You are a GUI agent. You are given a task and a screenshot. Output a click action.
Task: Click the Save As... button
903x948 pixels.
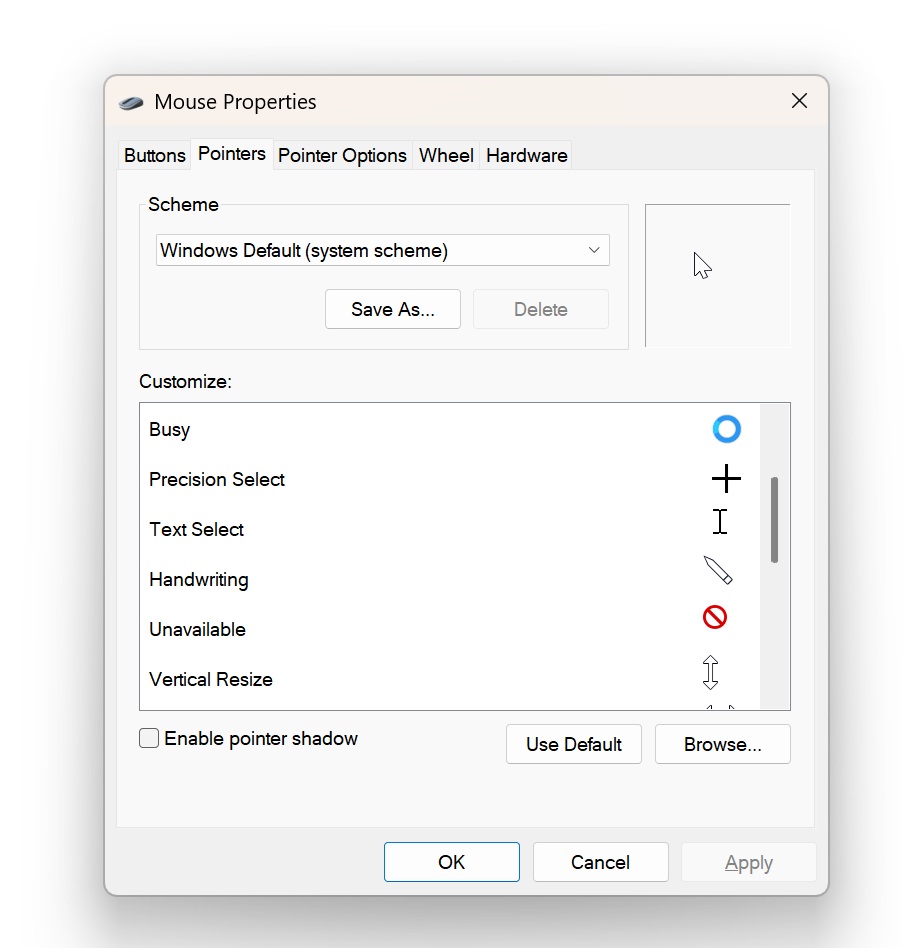[x=393, y=309]
